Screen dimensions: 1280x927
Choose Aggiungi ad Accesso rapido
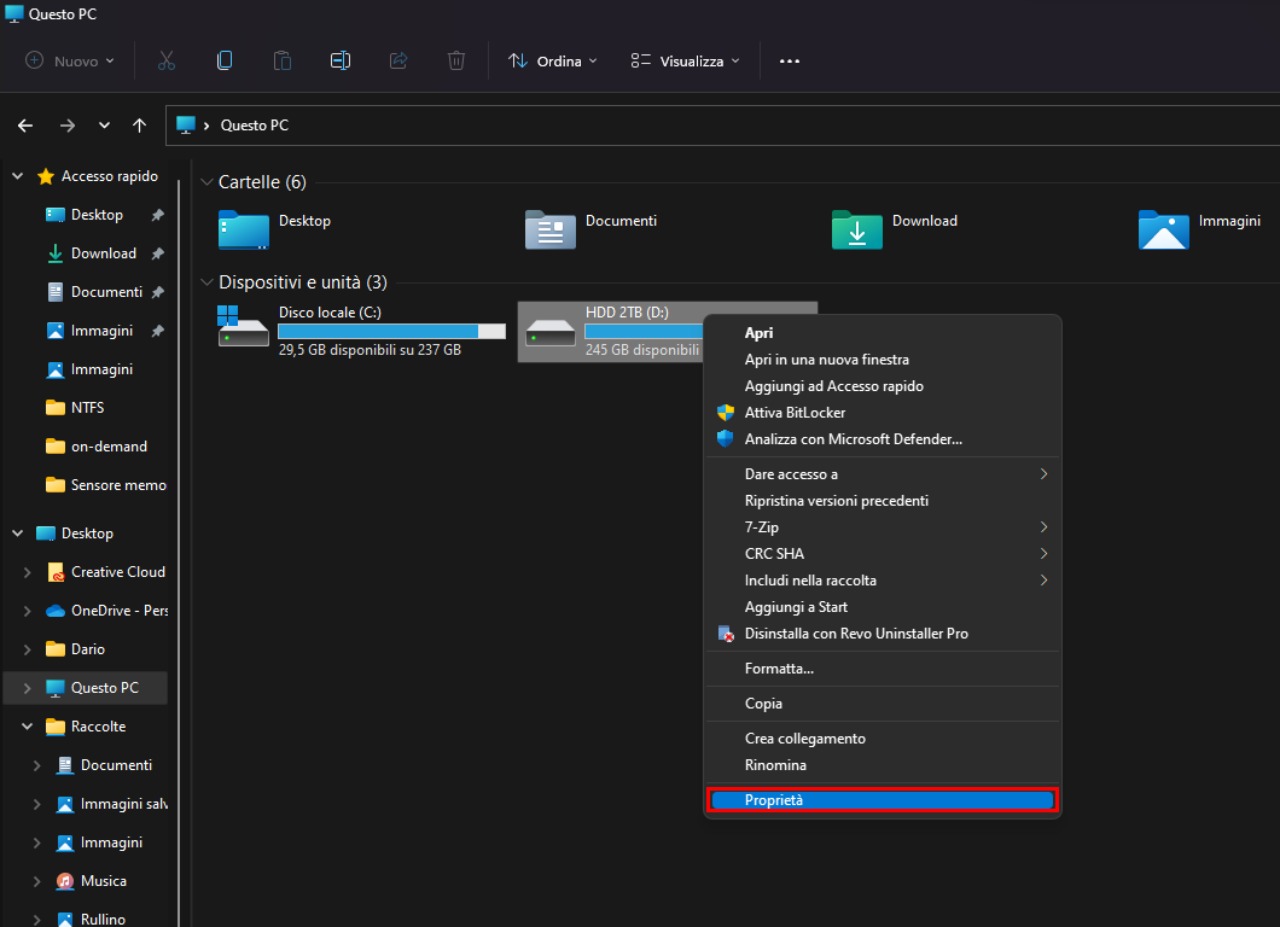[x=883, y=386]
